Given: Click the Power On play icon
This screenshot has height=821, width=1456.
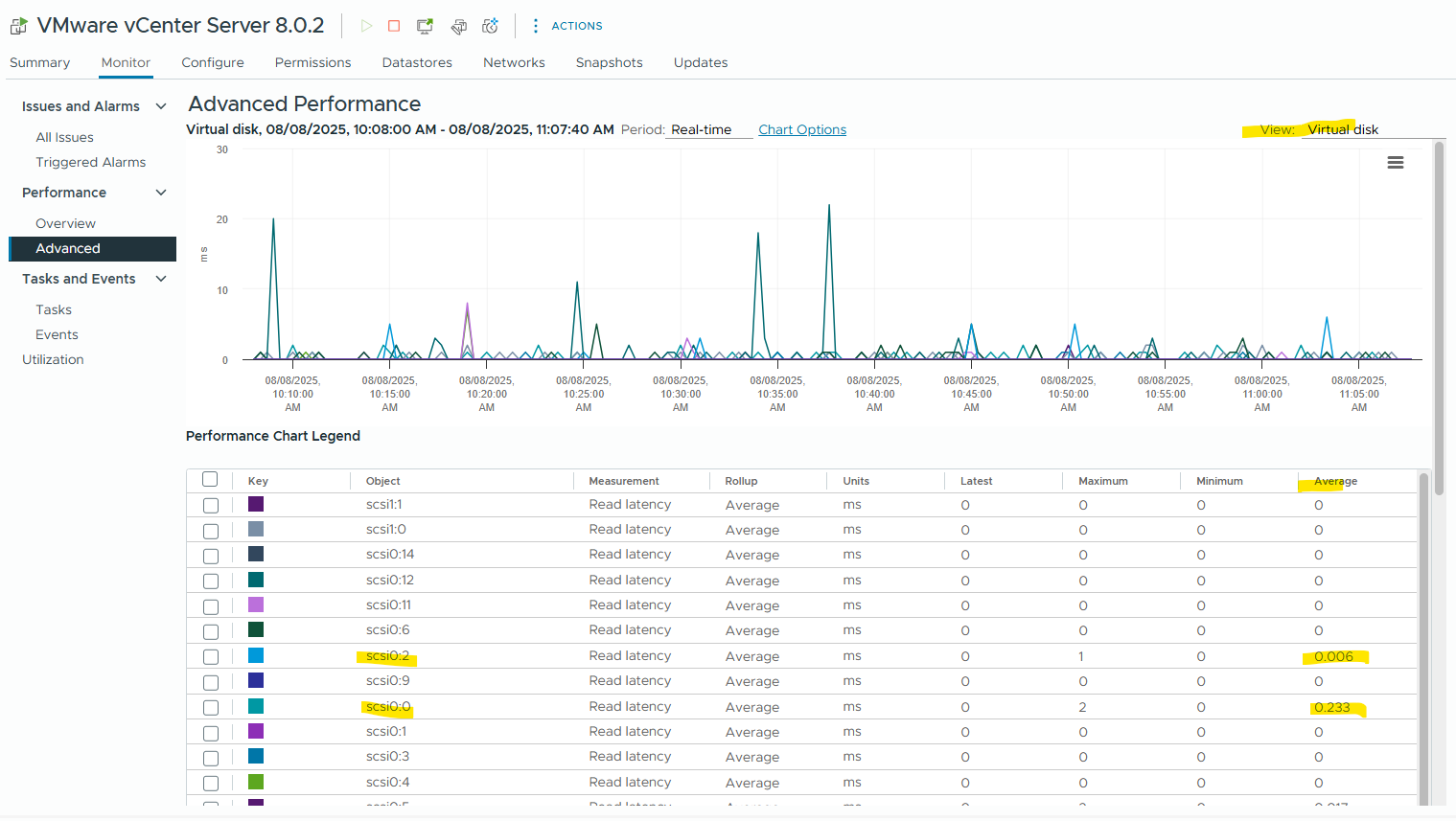Looking at the screenshot, I should point(366,26).
